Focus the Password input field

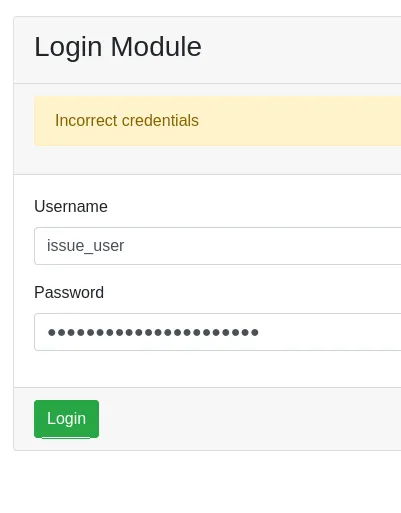coord(217,332)
